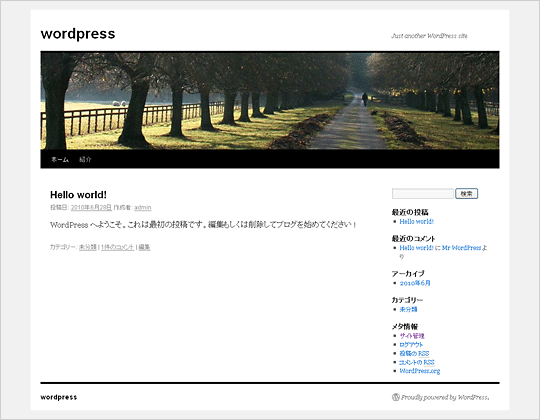Click the WordPress logo icon in footer
The image size is (540, 420).
tap(395, 397)
